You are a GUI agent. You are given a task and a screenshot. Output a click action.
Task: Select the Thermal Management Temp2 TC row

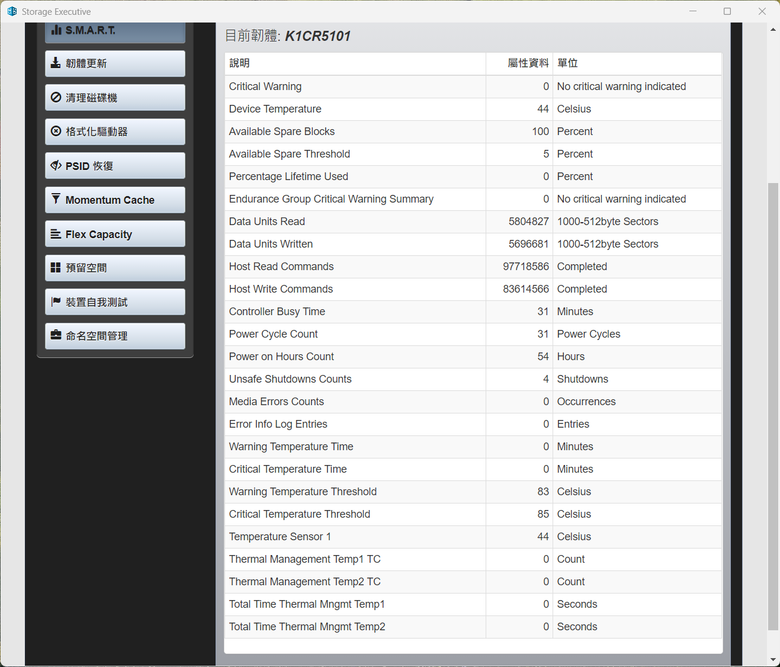tap(473, 582)
